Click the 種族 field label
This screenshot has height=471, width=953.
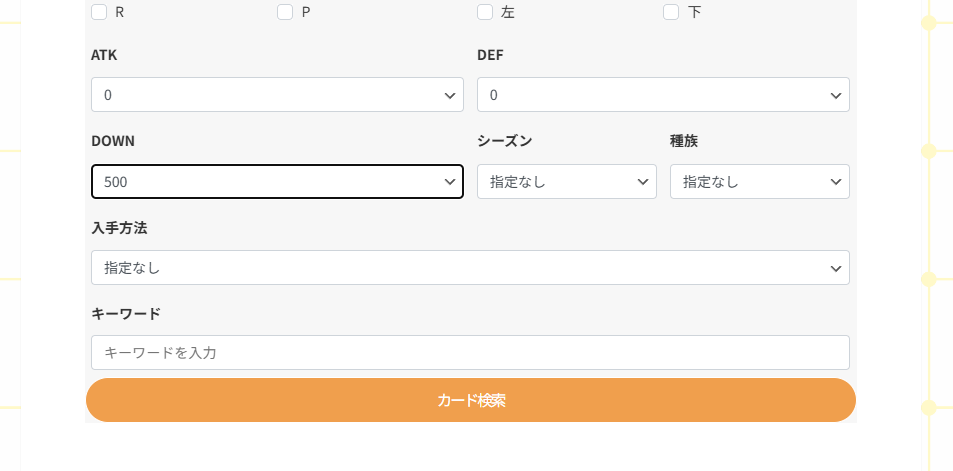pyautogui.click(x=684, y=141)
